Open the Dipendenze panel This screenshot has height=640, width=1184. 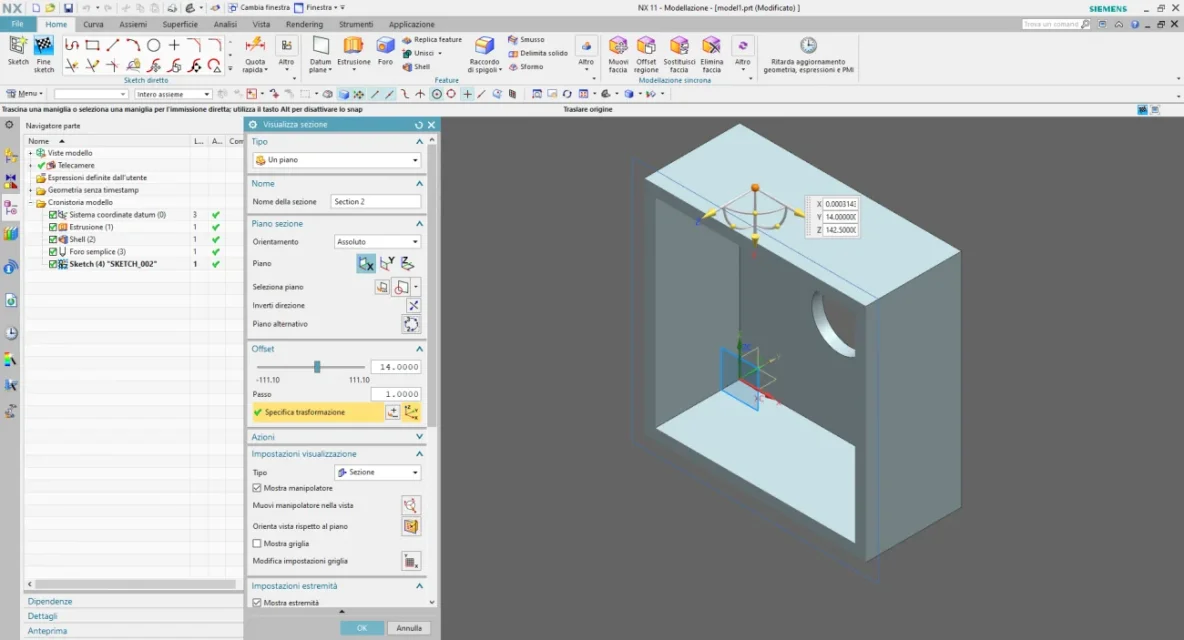[x=50, y=602]
